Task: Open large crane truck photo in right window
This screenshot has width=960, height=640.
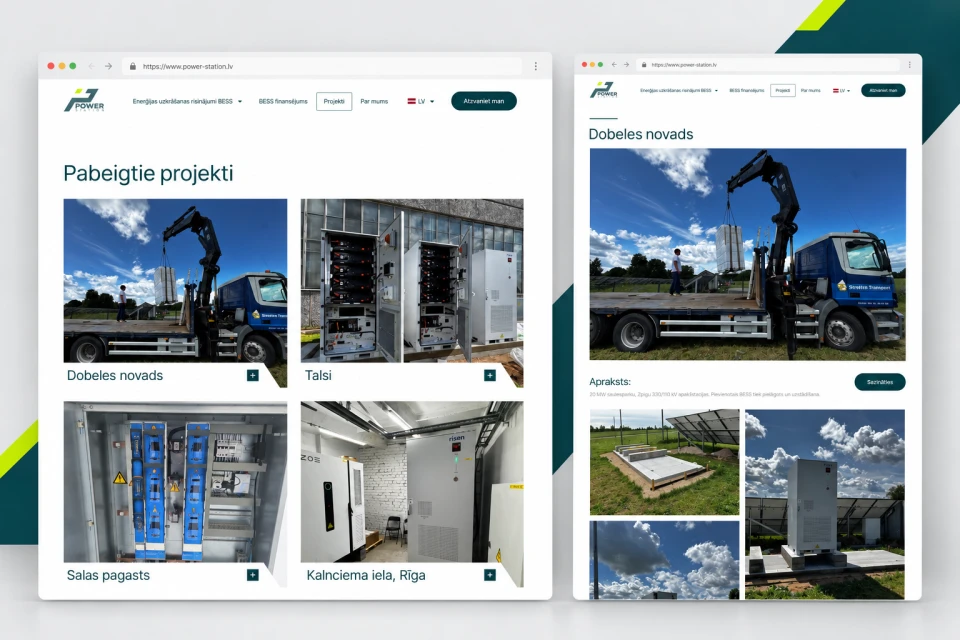Action: pos(748,254)
